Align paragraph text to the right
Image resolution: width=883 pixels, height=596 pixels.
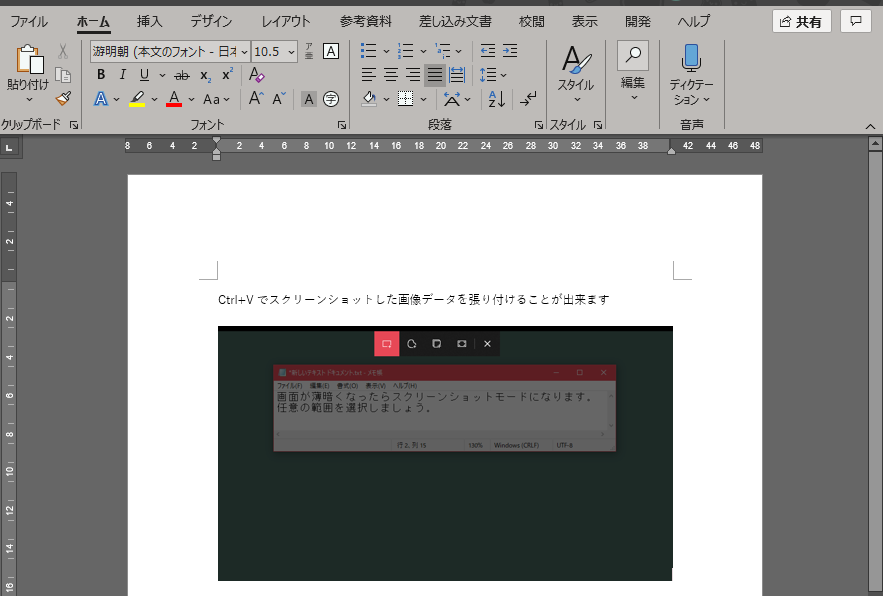(x=413, y=74)
